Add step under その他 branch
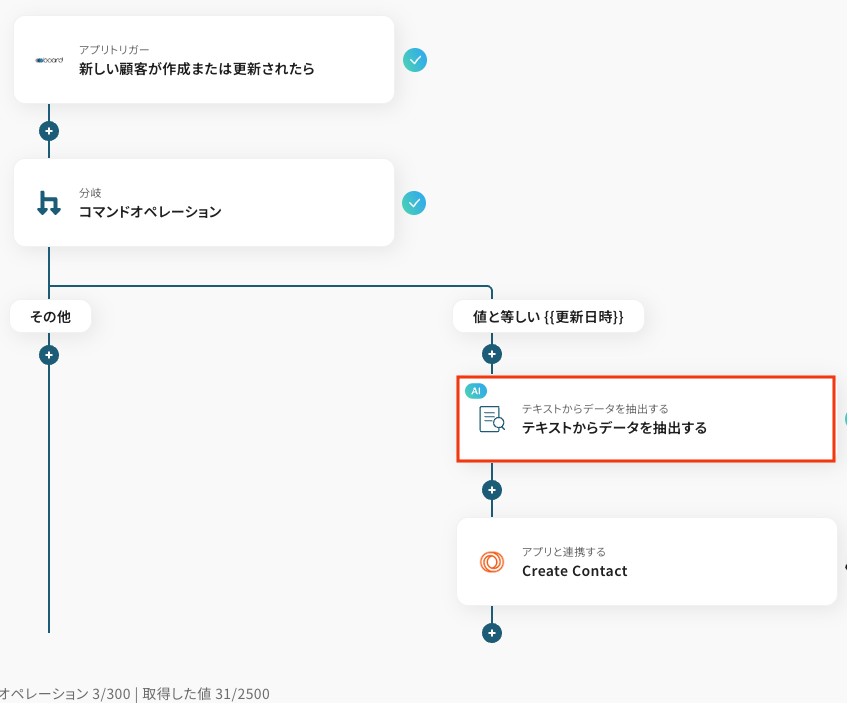The height and width of the screenshot is (703, 847). (49, 355)
